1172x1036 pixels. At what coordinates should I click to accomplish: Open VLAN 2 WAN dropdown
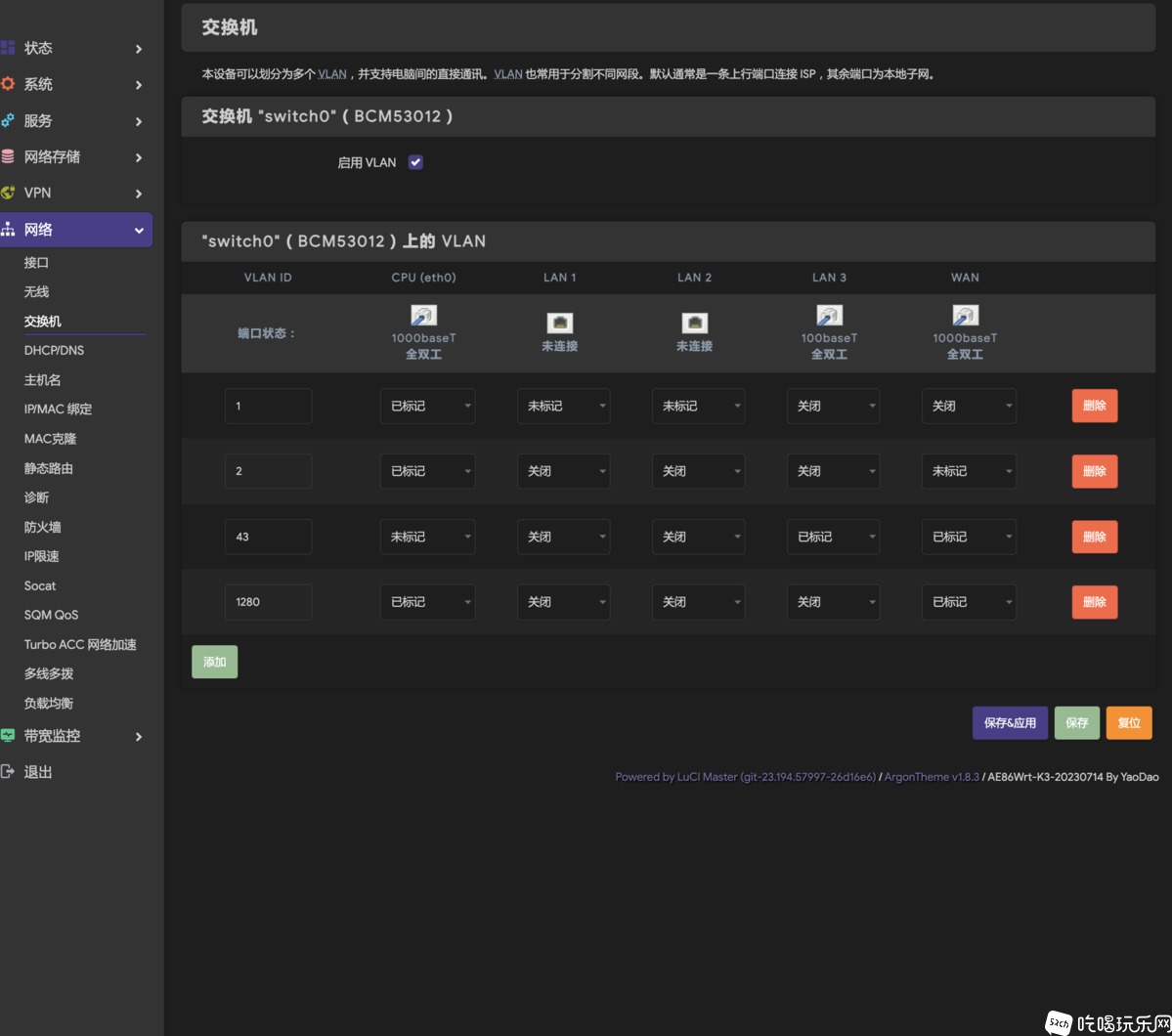[x=969, y=471]
